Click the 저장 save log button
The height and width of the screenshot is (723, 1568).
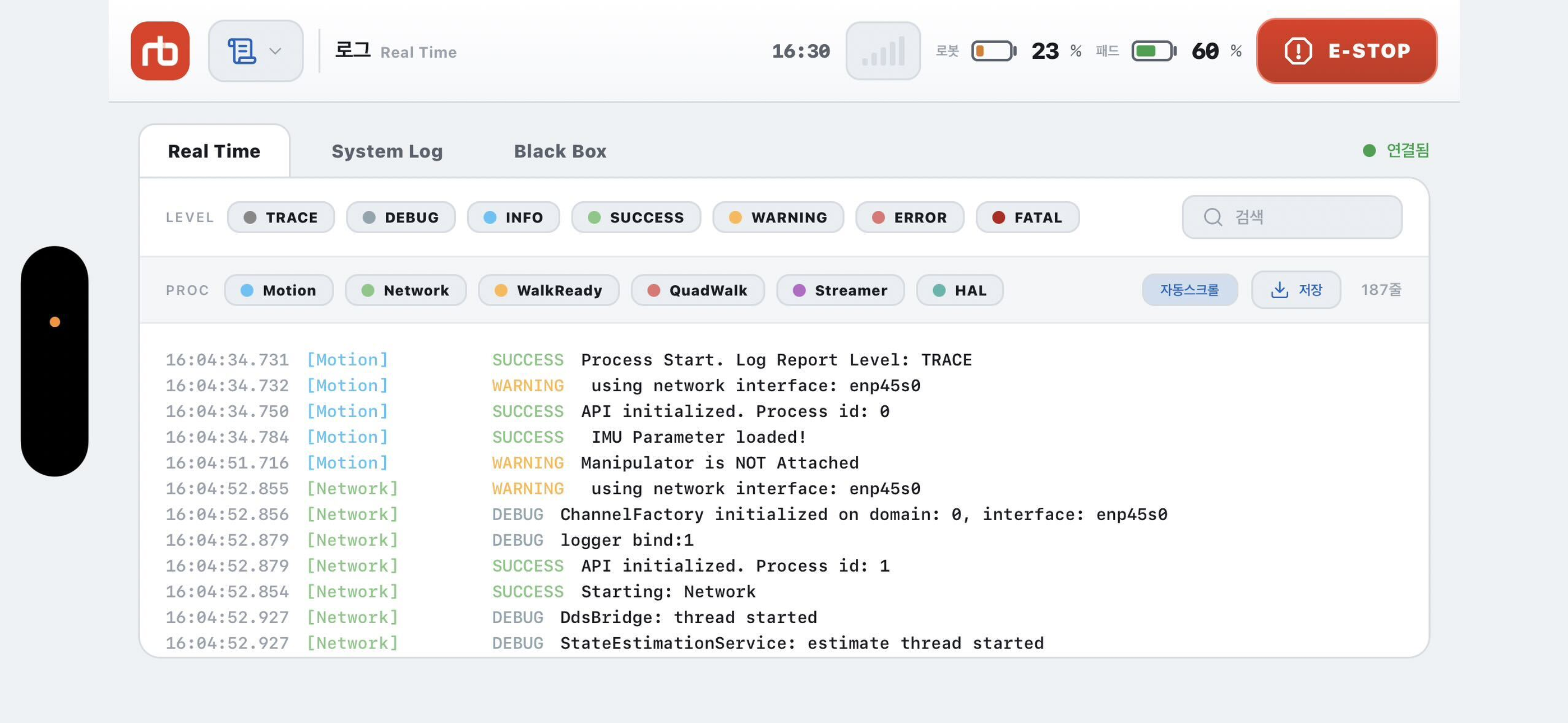click(1296, 290)
